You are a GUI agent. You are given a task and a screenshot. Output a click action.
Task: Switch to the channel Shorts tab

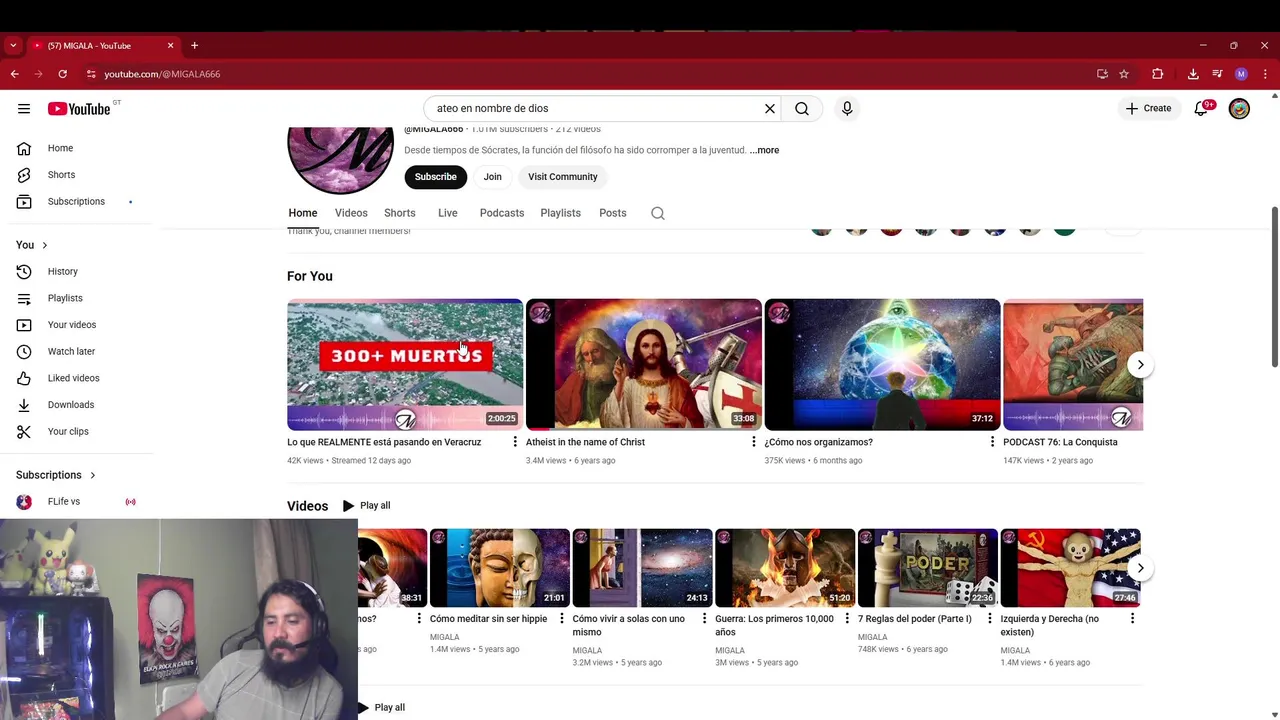coord(400,213)
